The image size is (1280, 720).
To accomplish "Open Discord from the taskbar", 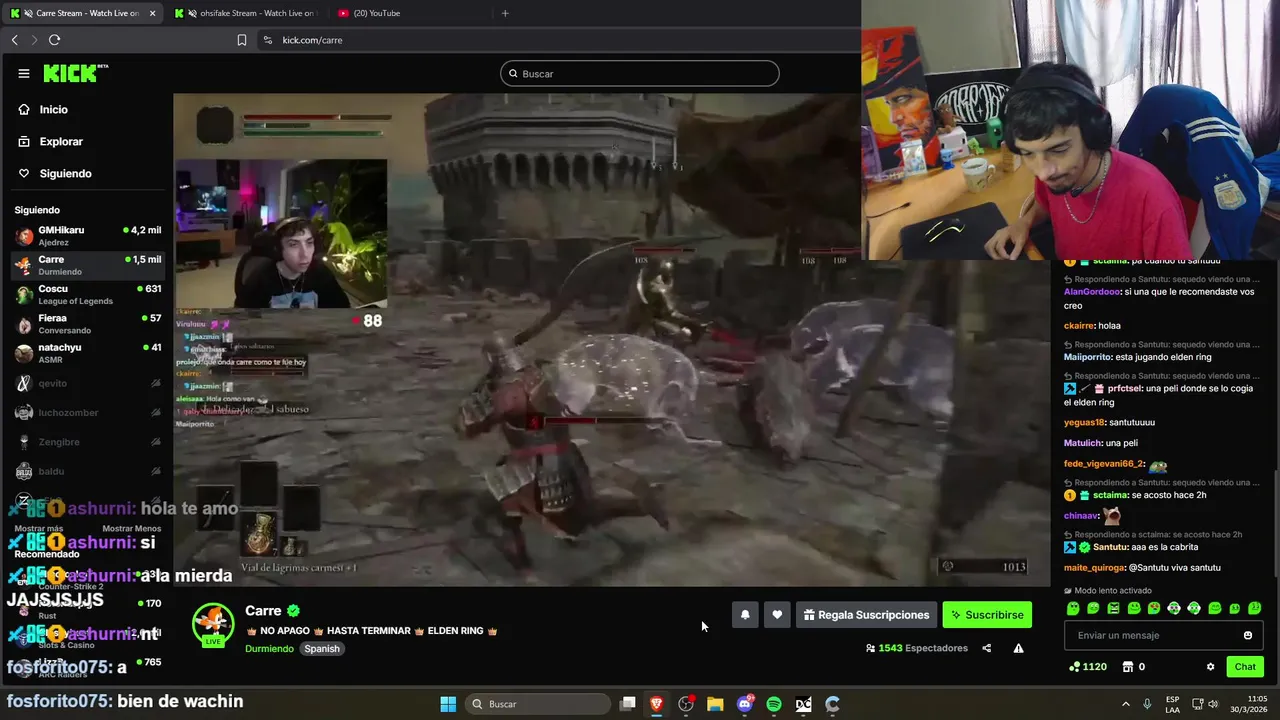I will pos(745,704).
